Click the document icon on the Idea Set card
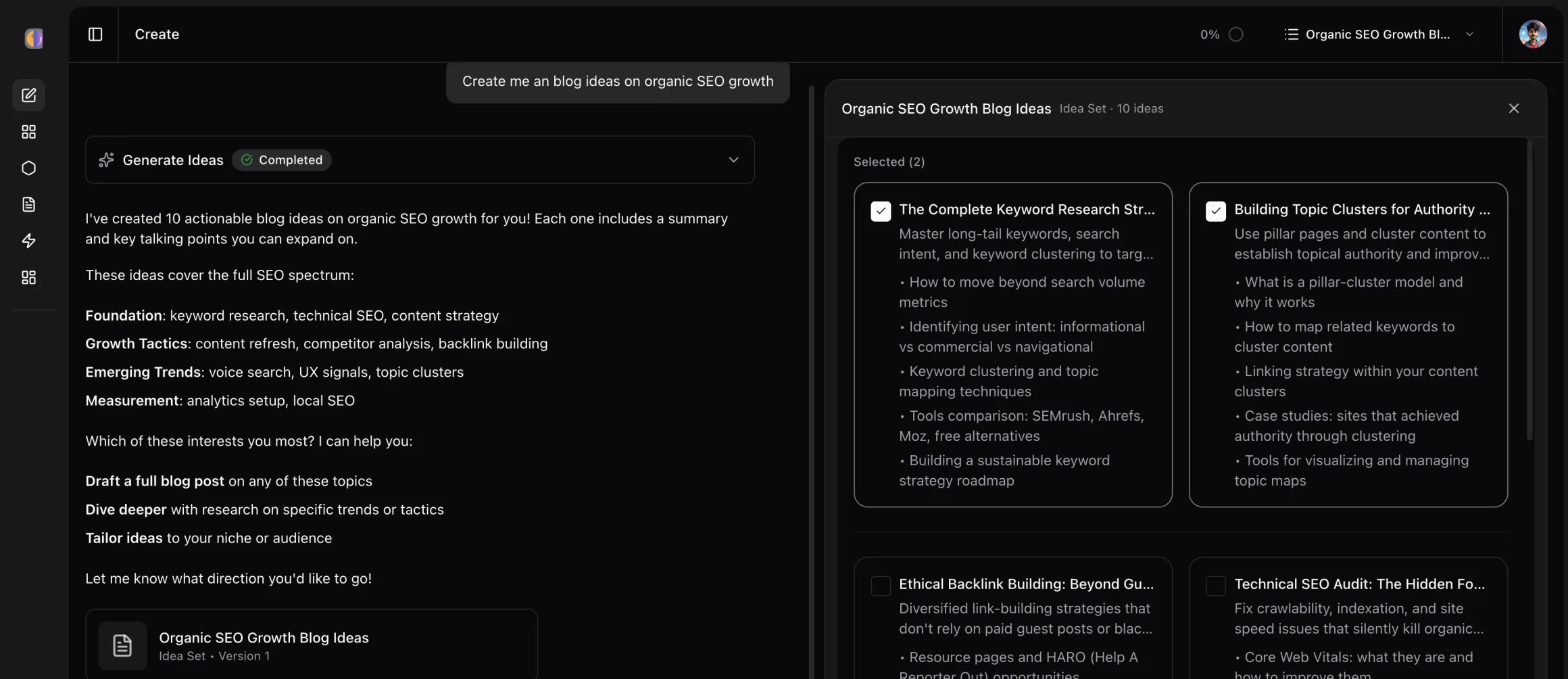 [122, 646]
